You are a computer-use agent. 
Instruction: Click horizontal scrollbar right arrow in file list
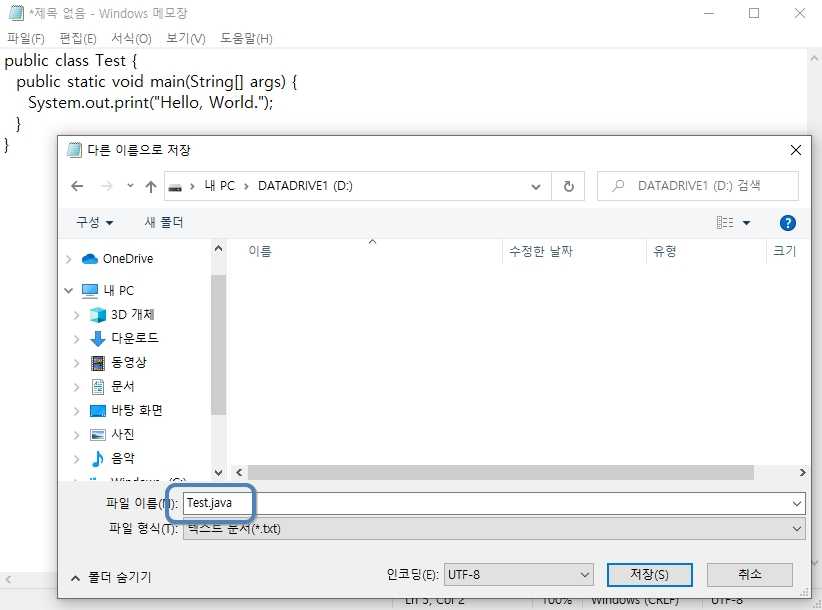[x=802, y=472]
